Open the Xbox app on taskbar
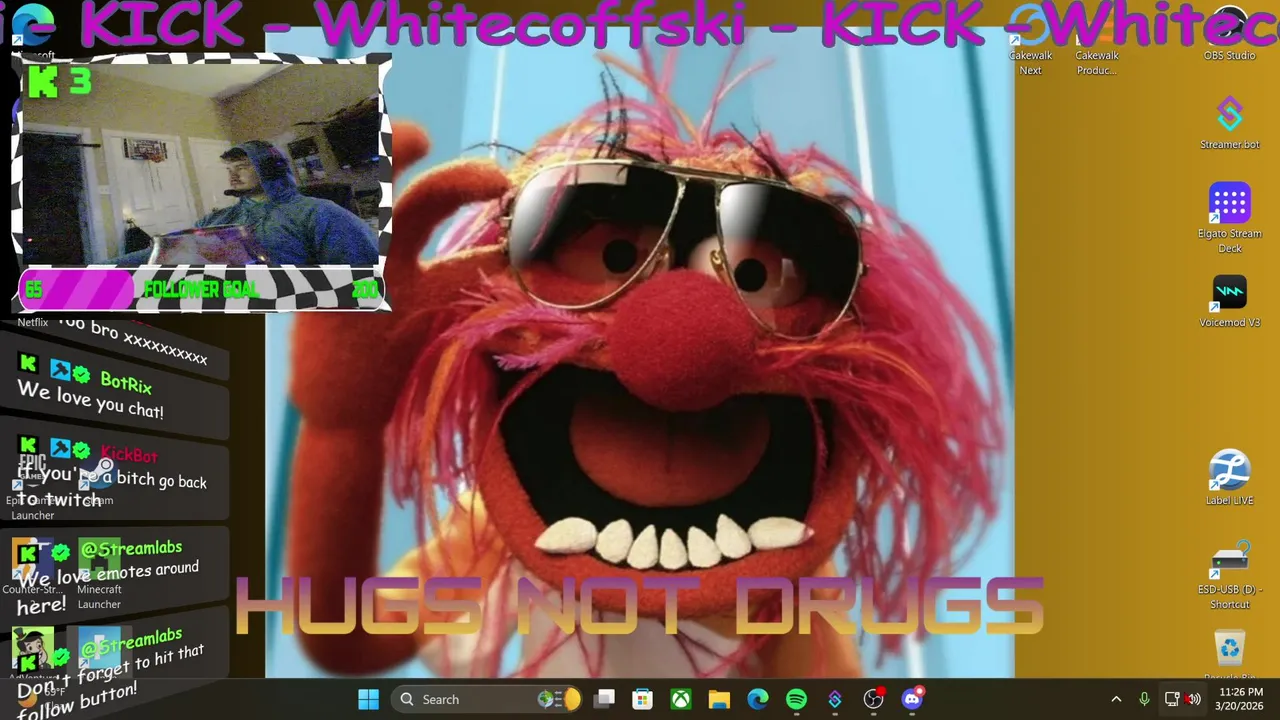 tap(681, 699)
